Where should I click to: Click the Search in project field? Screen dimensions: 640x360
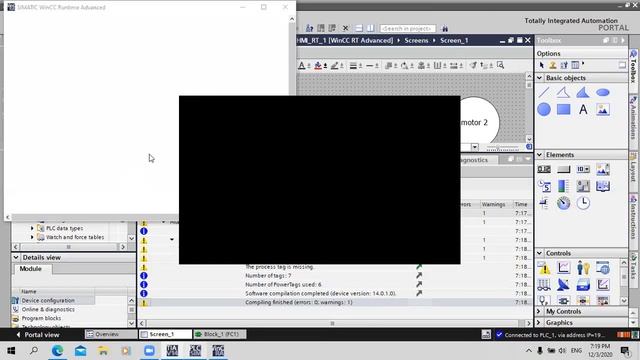pyautogui.click(x=407, y=28)
